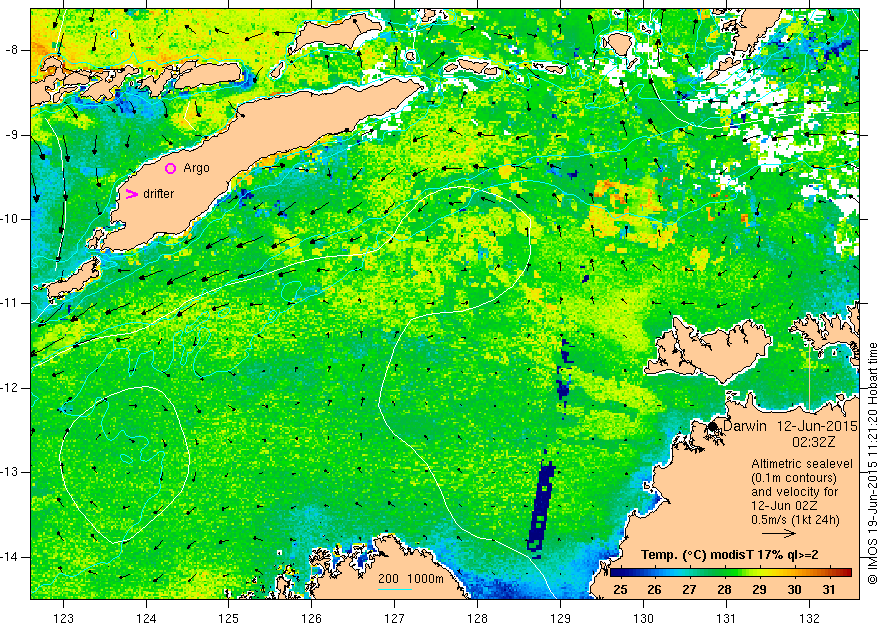Click the dark red end of the temperature color bar
The width and height of the screenshot is (880, 630).
click(848, 573)
